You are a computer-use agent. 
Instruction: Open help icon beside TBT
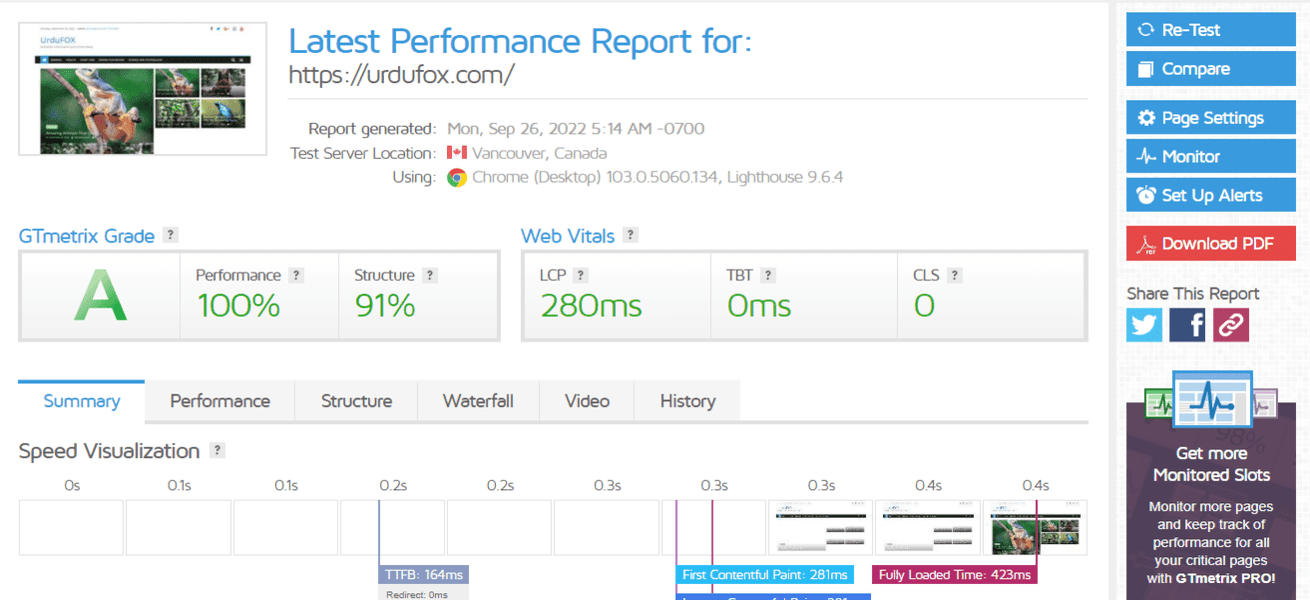point(768,275)
